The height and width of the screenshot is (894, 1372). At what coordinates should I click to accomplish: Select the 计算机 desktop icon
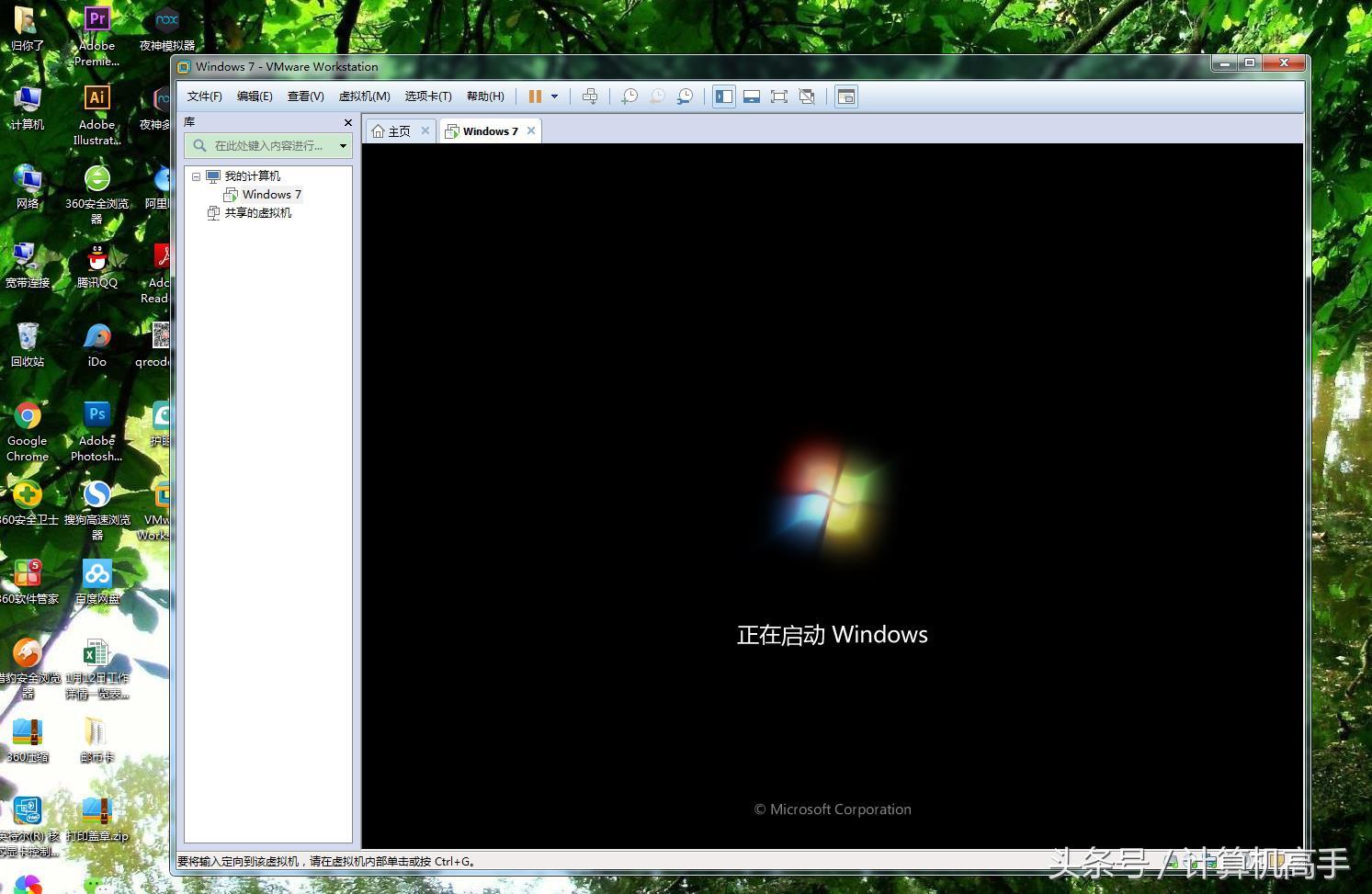click(28, 107)
